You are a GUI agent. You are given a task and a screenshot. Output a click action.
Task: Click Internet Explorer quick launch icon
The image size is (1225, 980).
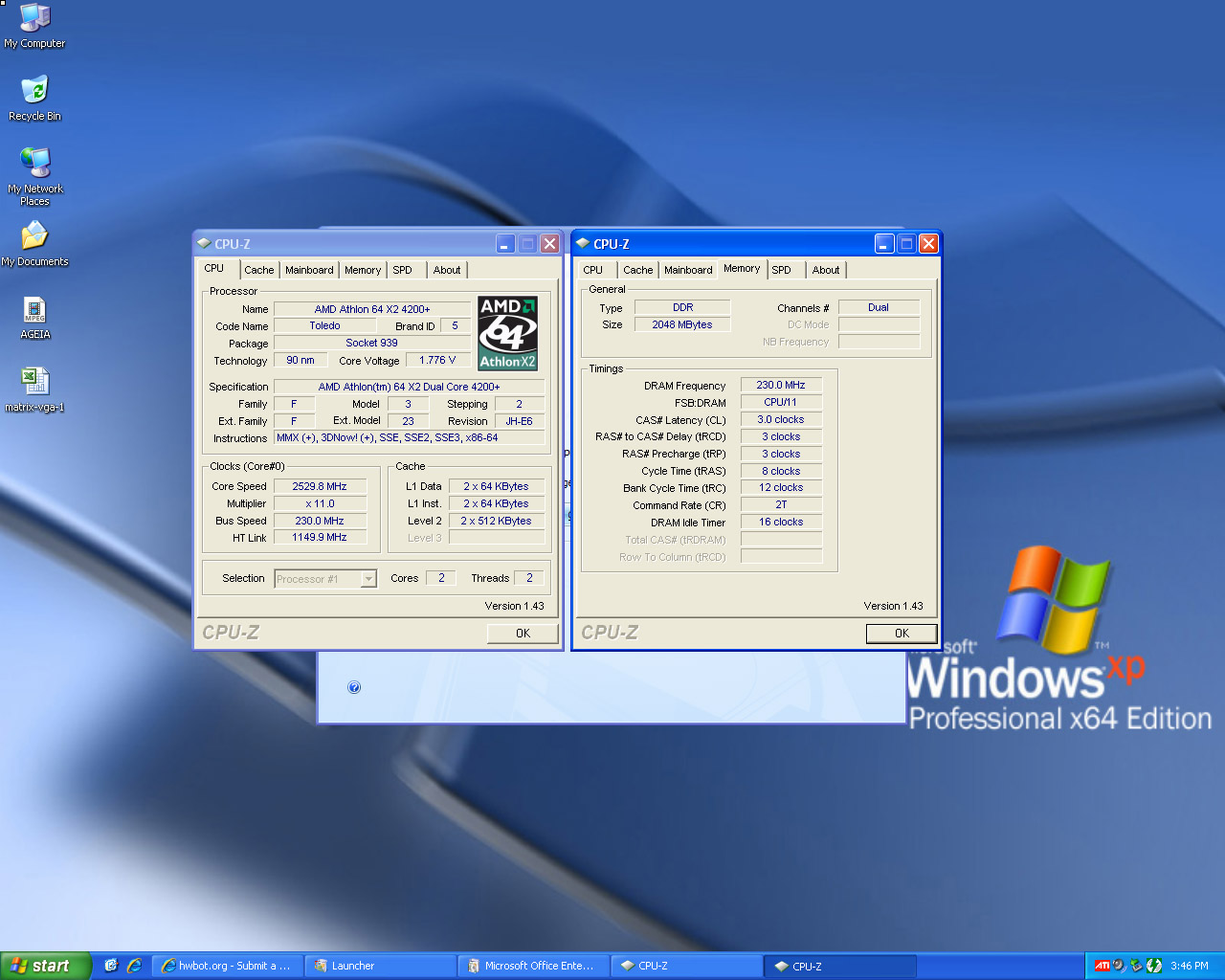[134, 966]
